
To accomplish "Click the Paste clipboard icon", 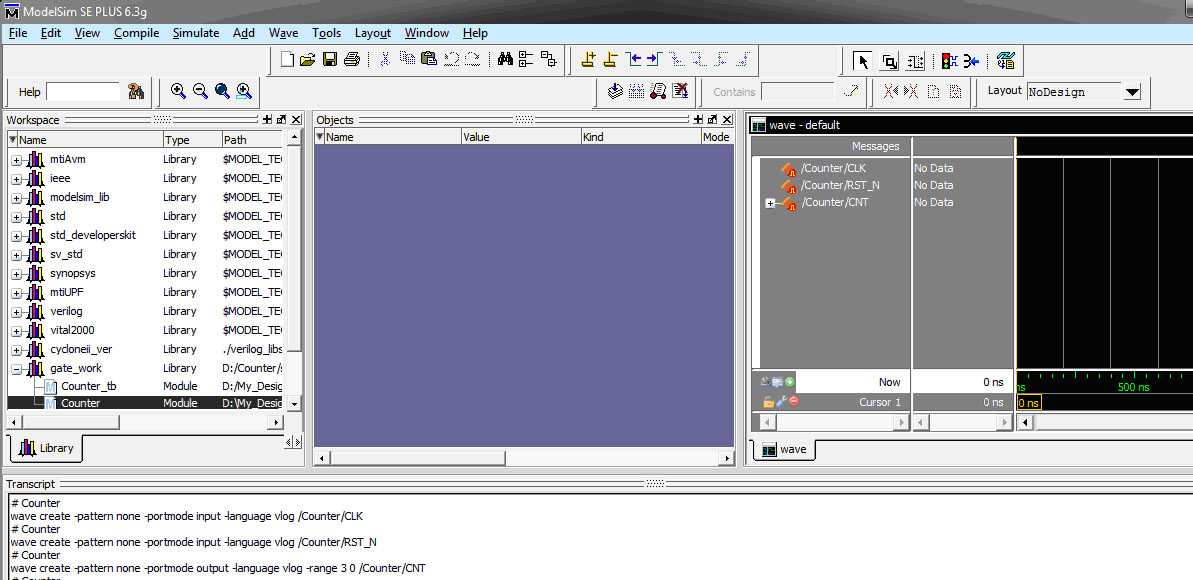I will (428, 59).
